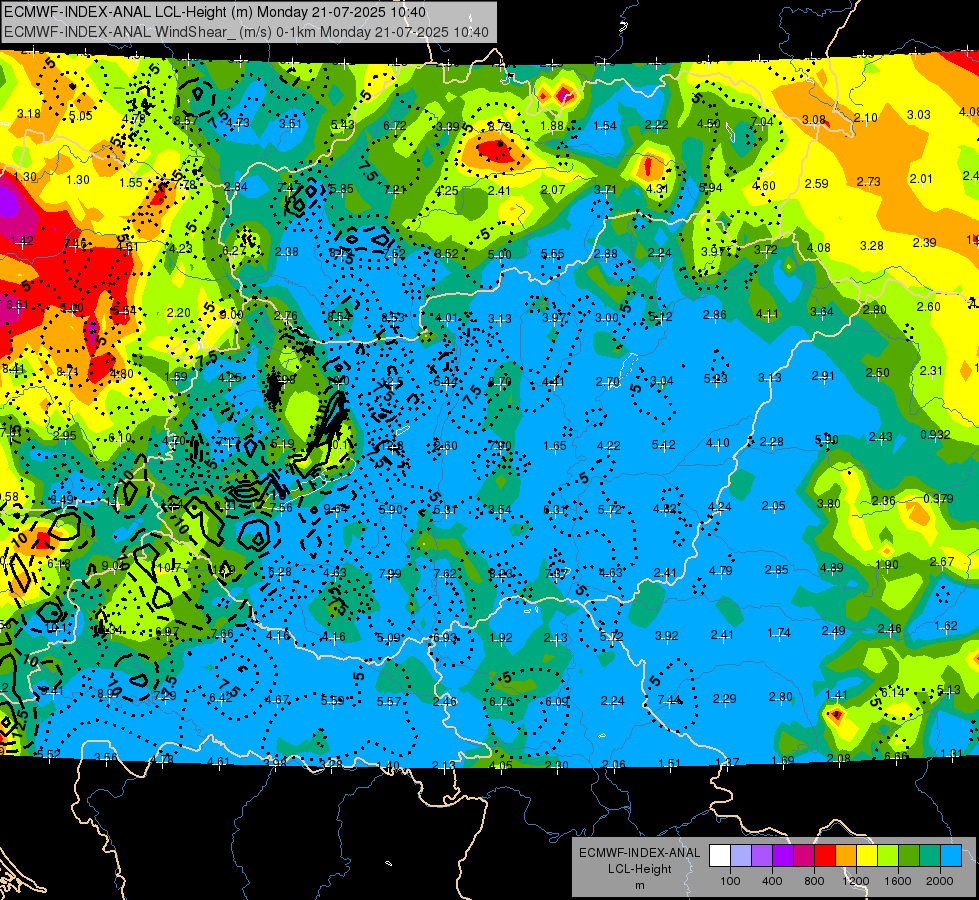Screen dimensions: 979x900
Task: Select the lime green legend swatch
Action: tap(888, 856)
